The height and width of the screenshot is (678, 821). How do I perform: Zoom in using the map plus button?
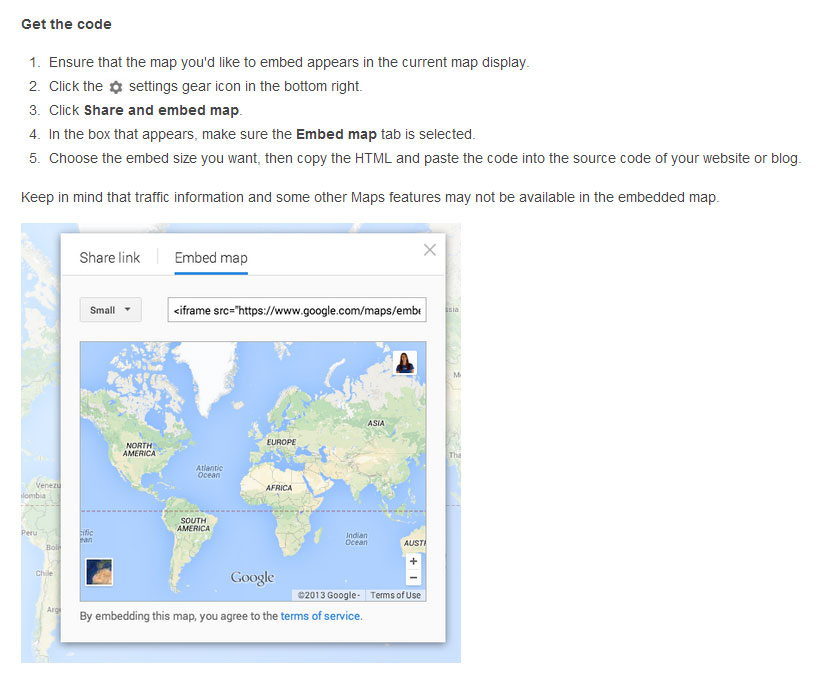tap(414, 561)
